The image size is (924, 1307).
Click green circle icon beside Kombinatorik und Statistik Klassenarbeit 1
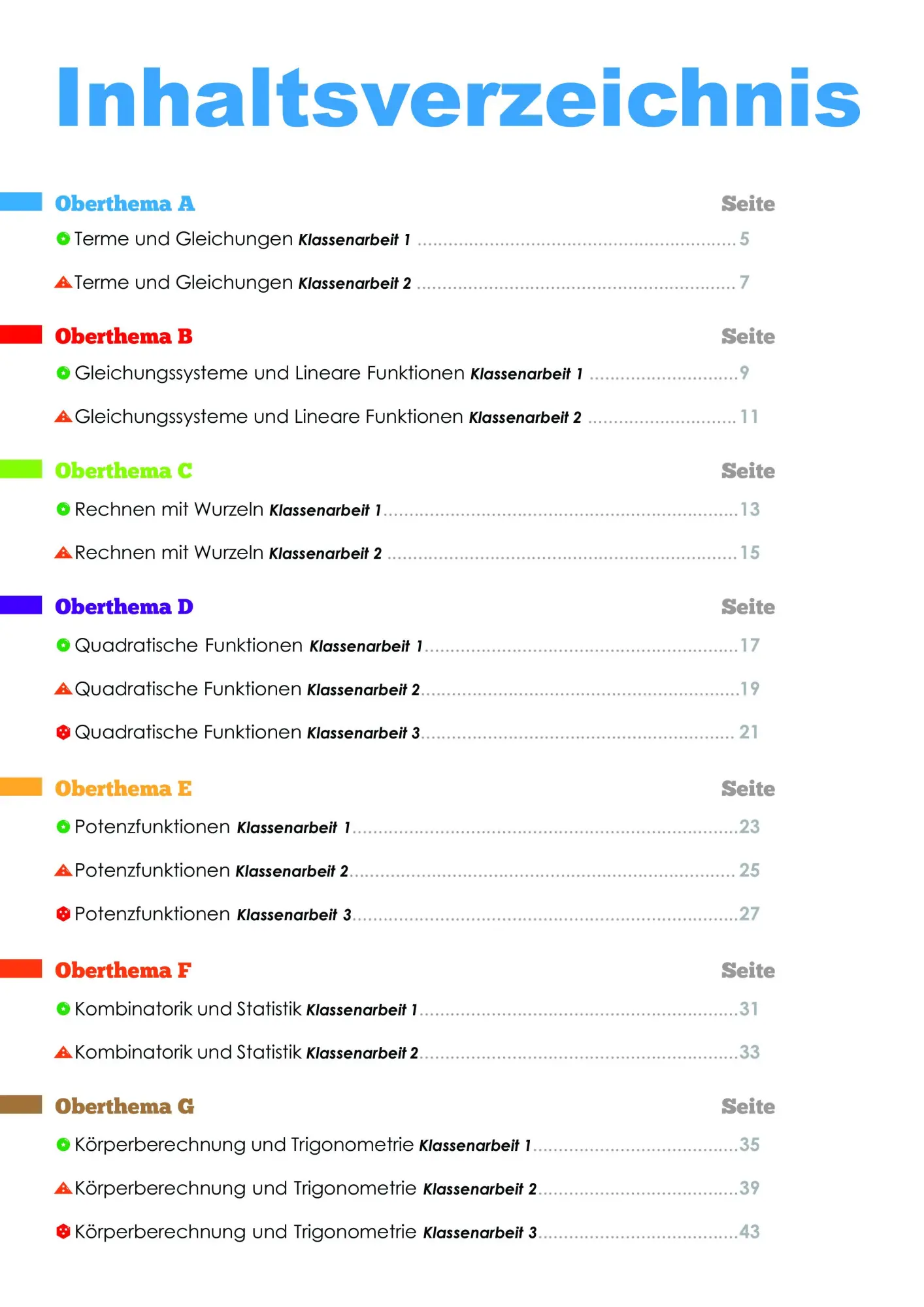[63, 1009]
